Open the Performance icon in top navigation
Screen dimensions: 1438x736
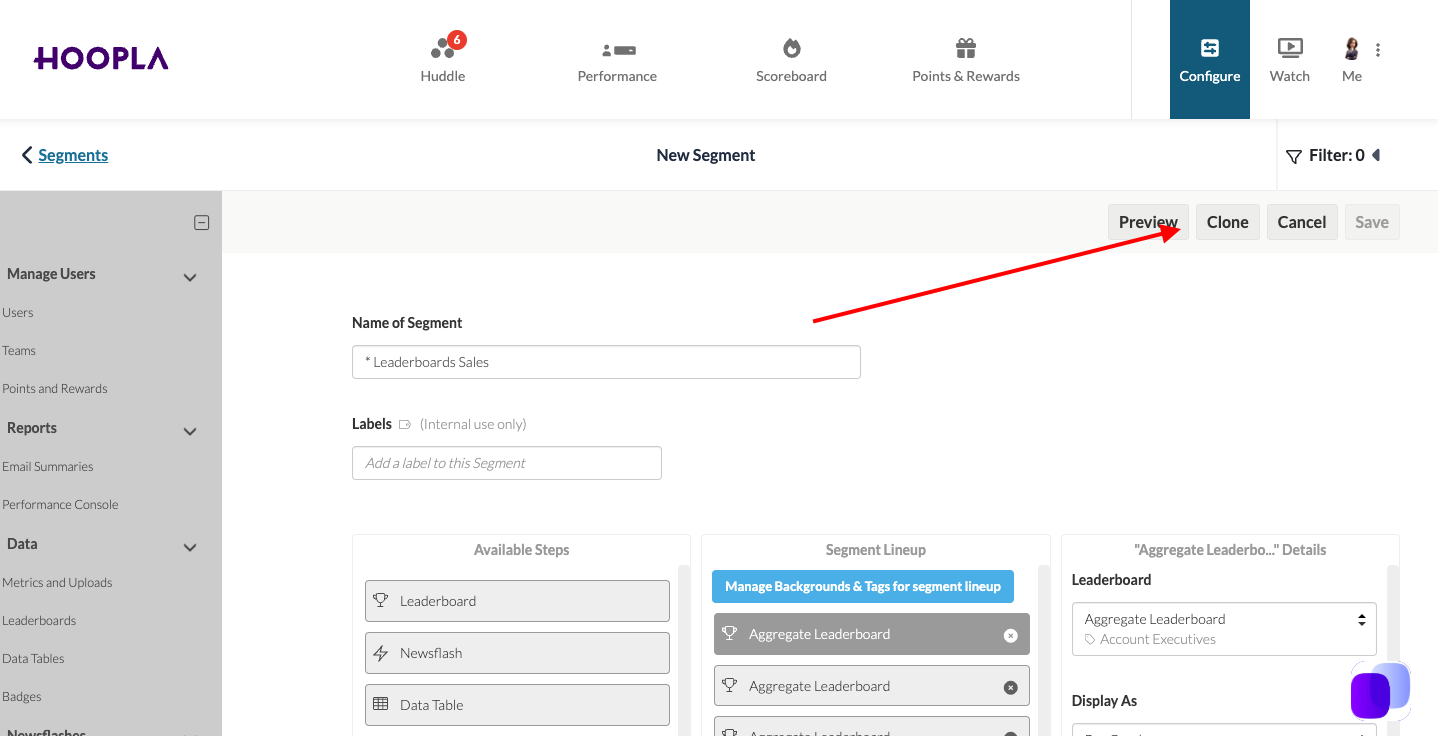[x=618, y=49]
